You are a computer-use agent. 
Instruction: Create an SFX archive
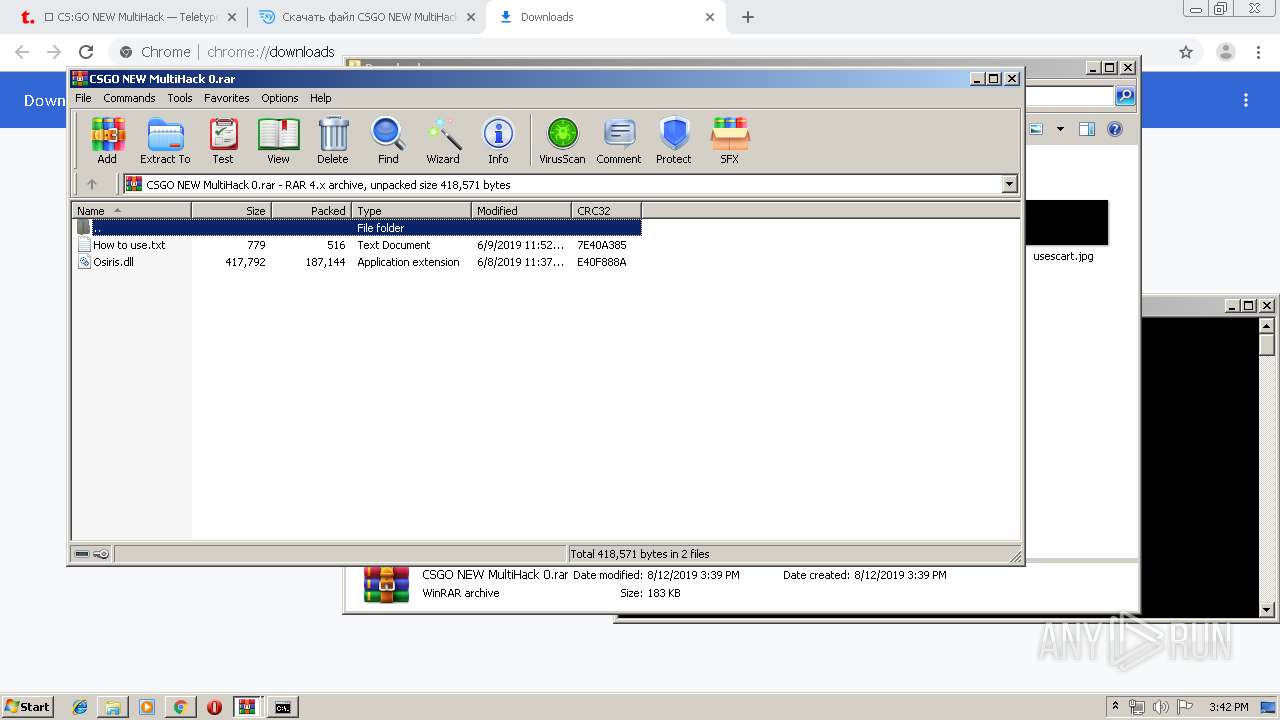coord(730,140)
